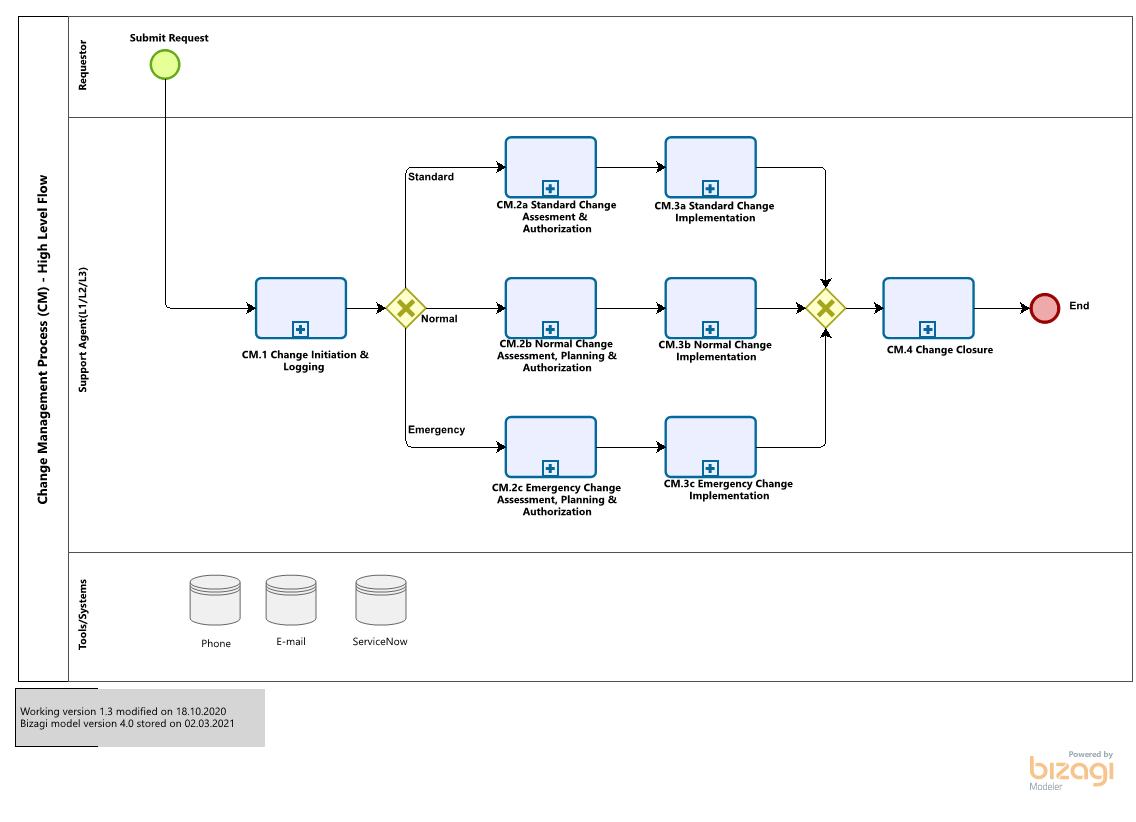Click the Submit Request start event circle

click(164, 65)
